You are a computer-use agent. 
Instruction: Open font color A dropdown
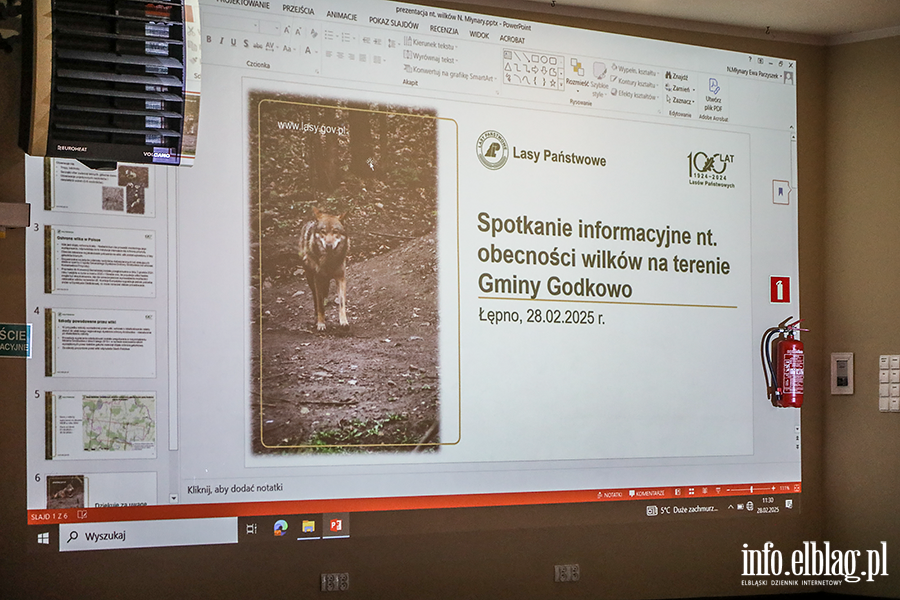[x=311, y=51]
